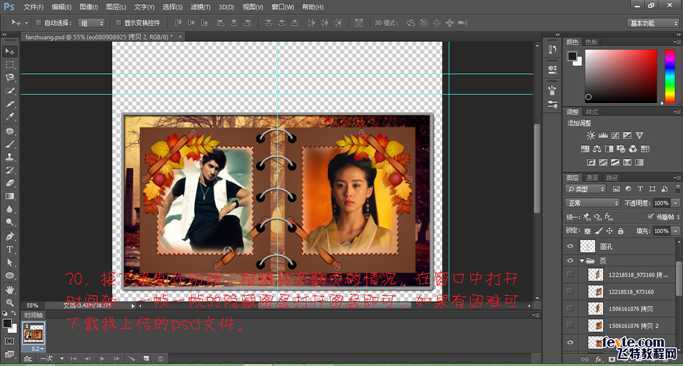Image resolution: width=683 pixels, height=366 pixels.
Task: Open the layer filter type dropdown
Action: coord(586,189)
